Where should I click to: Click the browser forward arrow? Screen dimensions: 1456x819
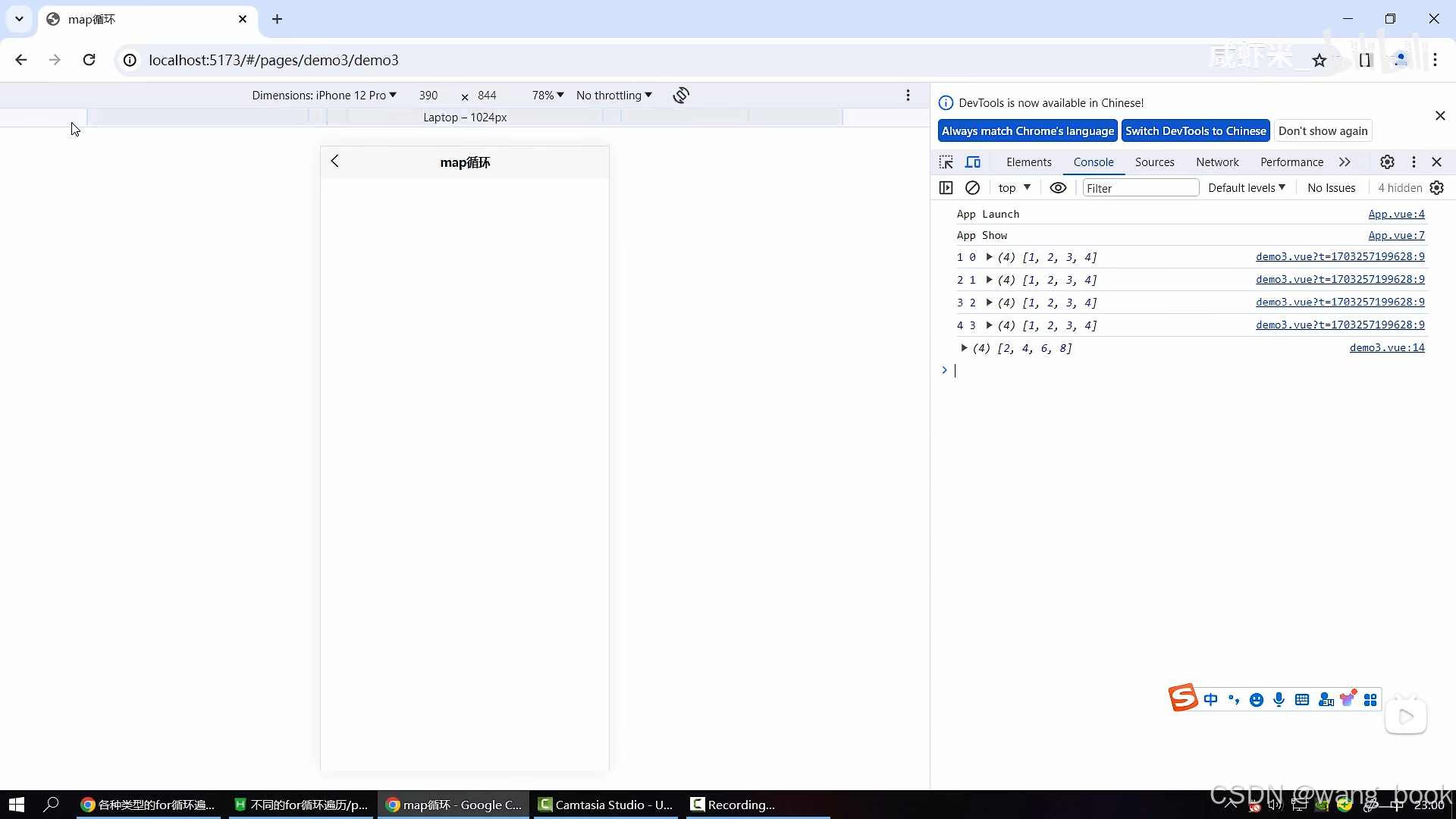click(55, 60)
